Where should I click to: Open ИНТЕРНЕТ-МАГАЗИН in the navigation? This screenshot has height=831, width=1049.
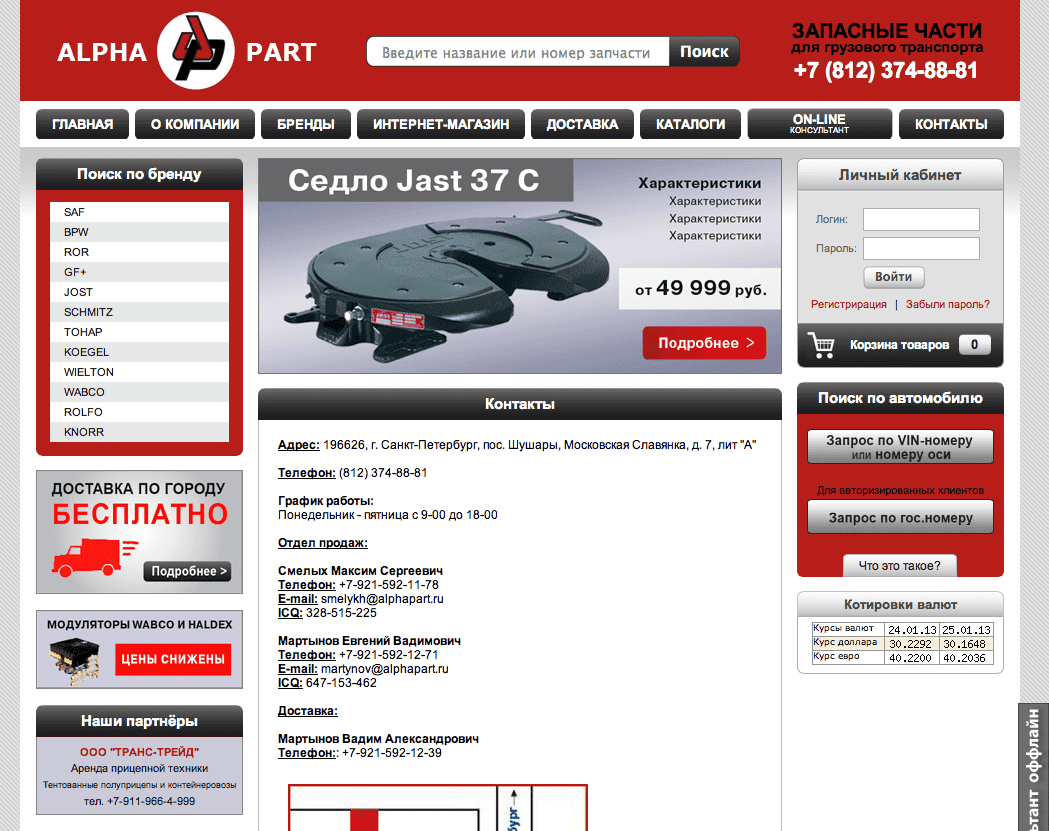click(x=441, y=124)
